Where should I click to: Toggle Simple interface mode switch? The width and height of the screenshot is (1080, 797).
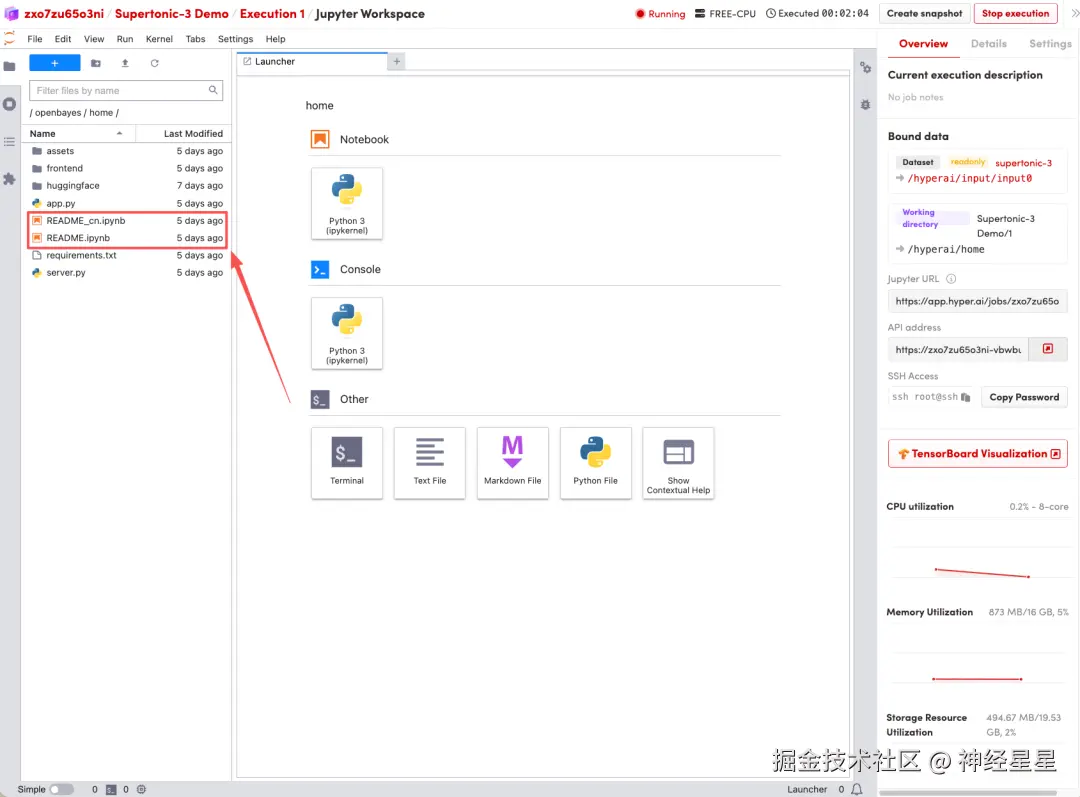(x=61, y=789)
